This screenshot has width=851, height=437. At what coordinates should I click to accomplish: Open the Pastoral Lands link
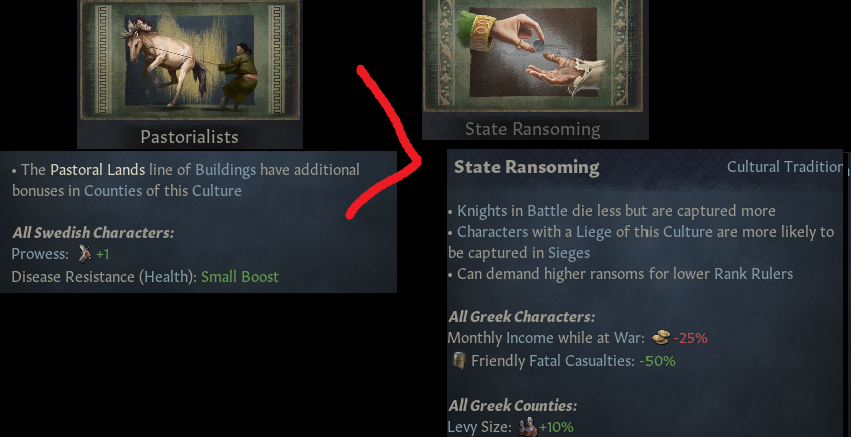98,170
